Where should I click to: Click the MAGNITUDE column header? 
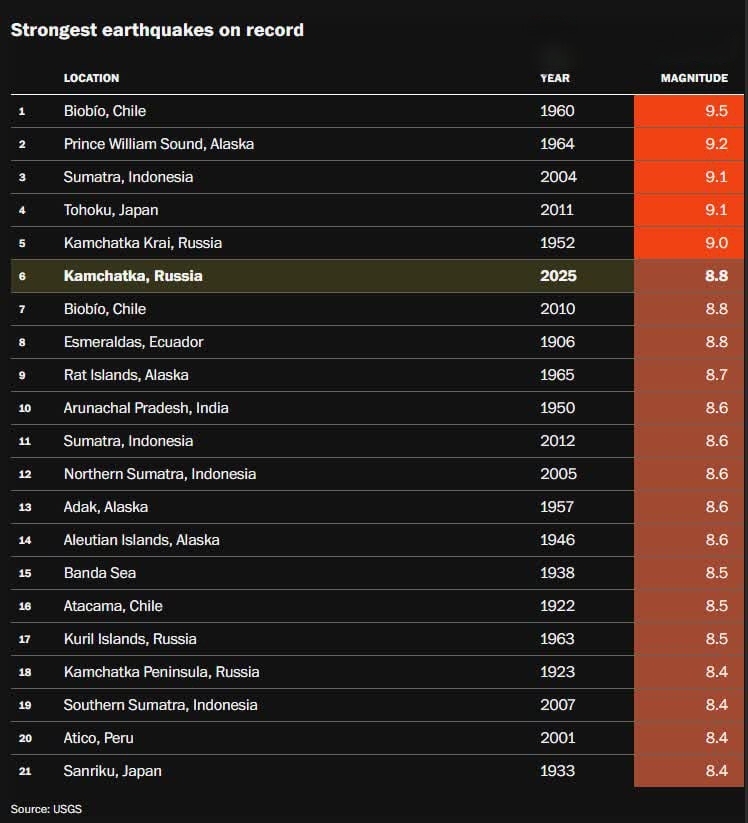[694, 78]
